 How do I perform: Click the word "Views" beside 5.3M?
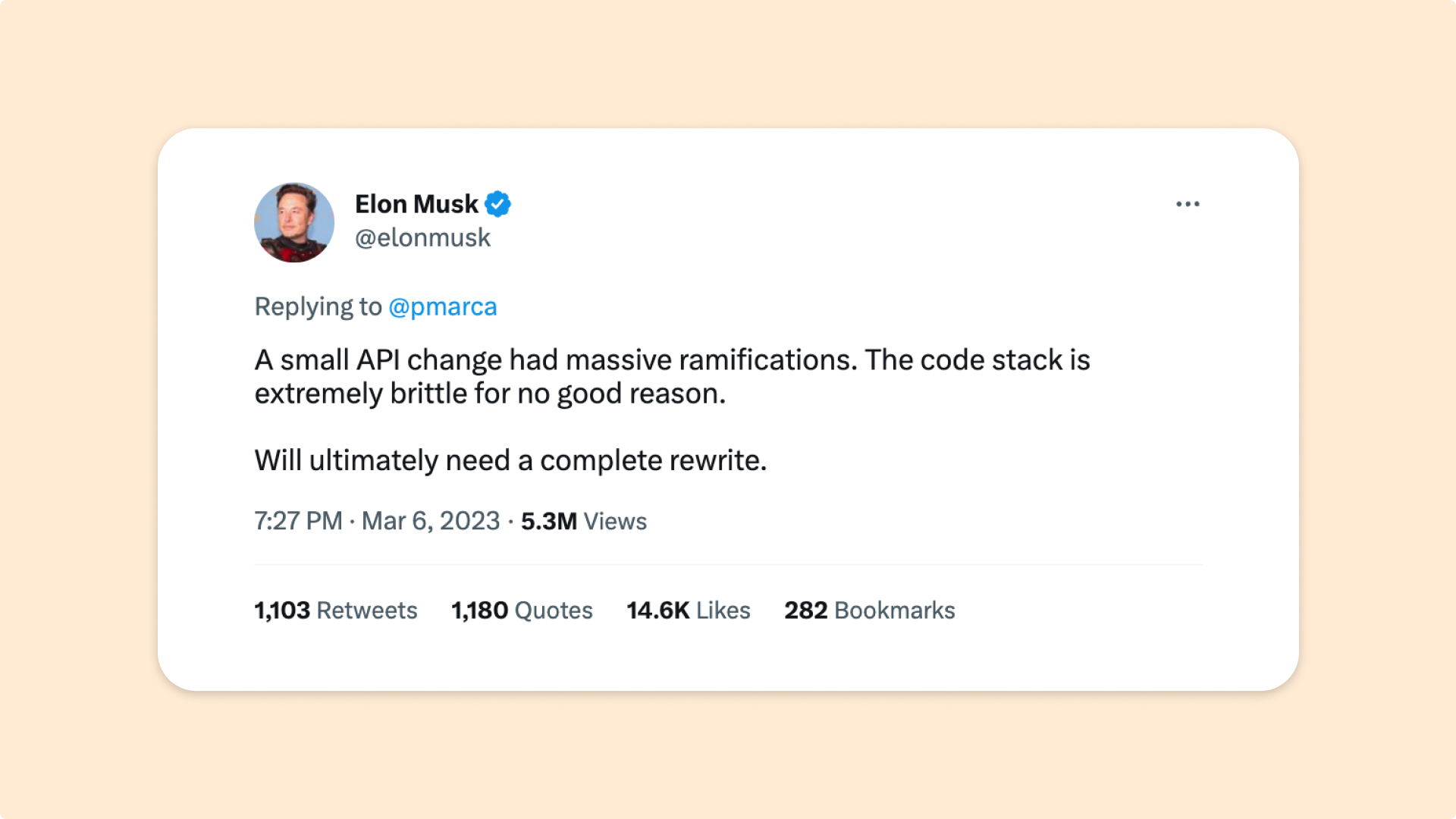tap(615, 522)
